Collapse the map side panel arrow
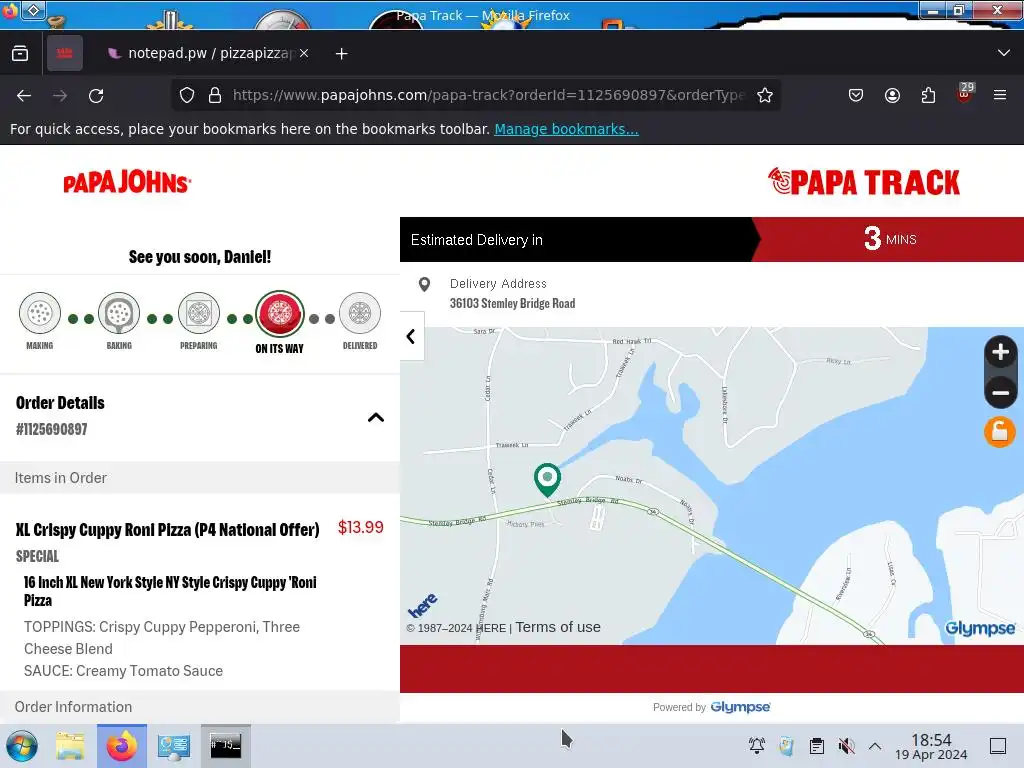1024x768 pixels. (x=411, y=336)
